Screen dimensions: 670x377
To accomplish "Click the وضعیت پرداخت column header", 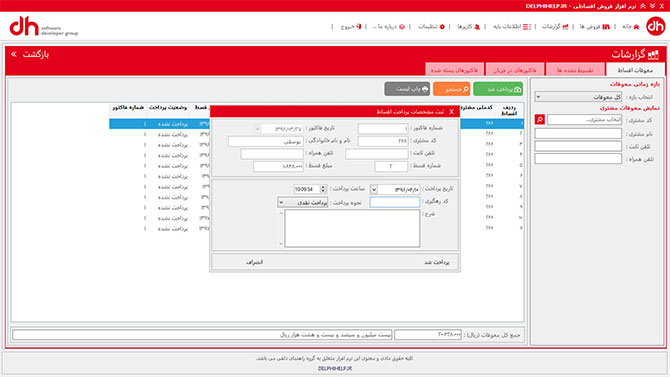I will [168, 108].
